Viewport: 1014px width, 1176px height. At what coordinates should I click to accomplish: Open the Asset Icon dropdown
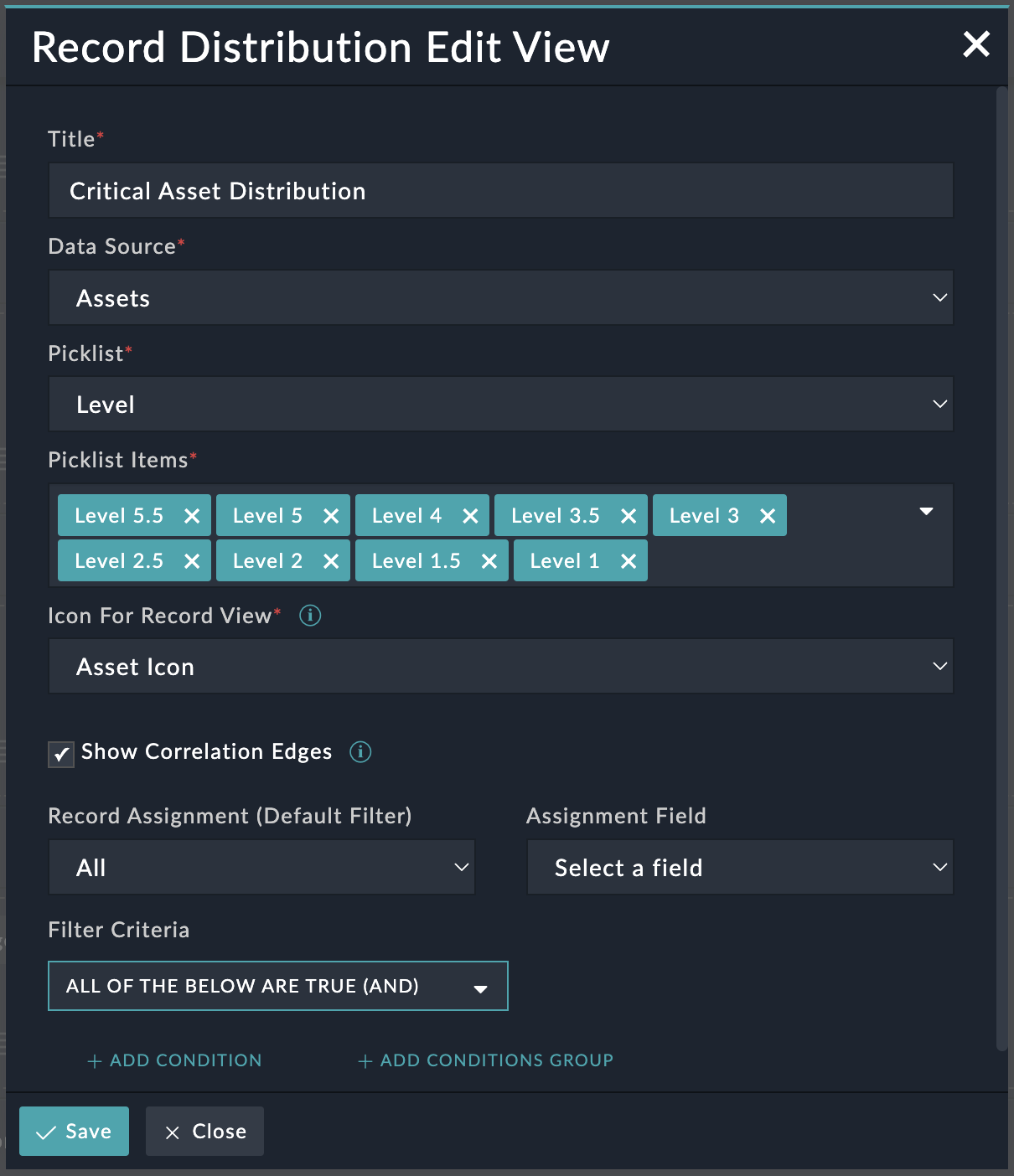tap(500, 667)
